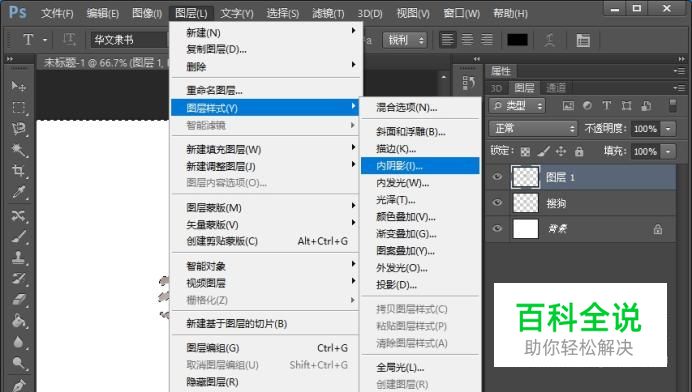Select the Brush tool

click(18, 237)
